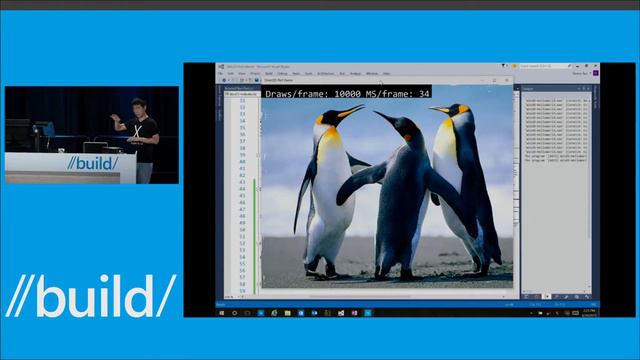
Task: Switch to Visual Studio taskbar icon
Action: (x=341, y=313)
